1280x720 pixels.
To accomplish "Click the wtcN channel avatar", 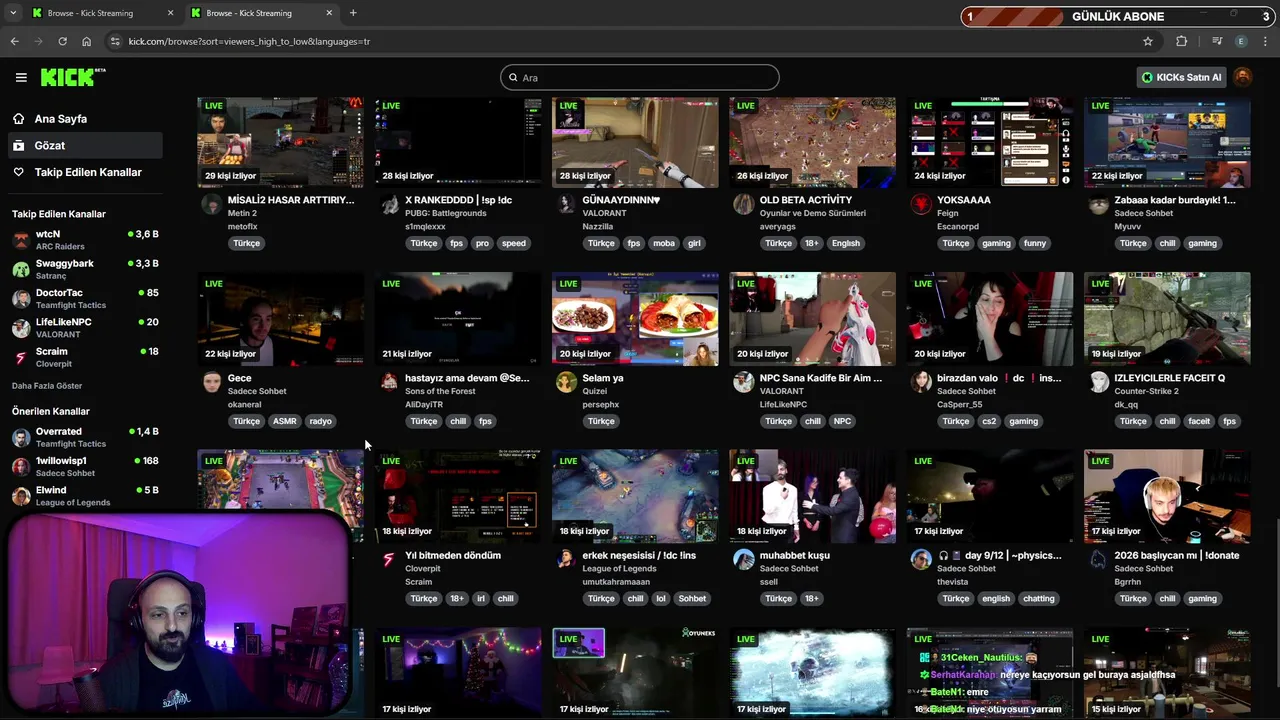I will (21, 240).
